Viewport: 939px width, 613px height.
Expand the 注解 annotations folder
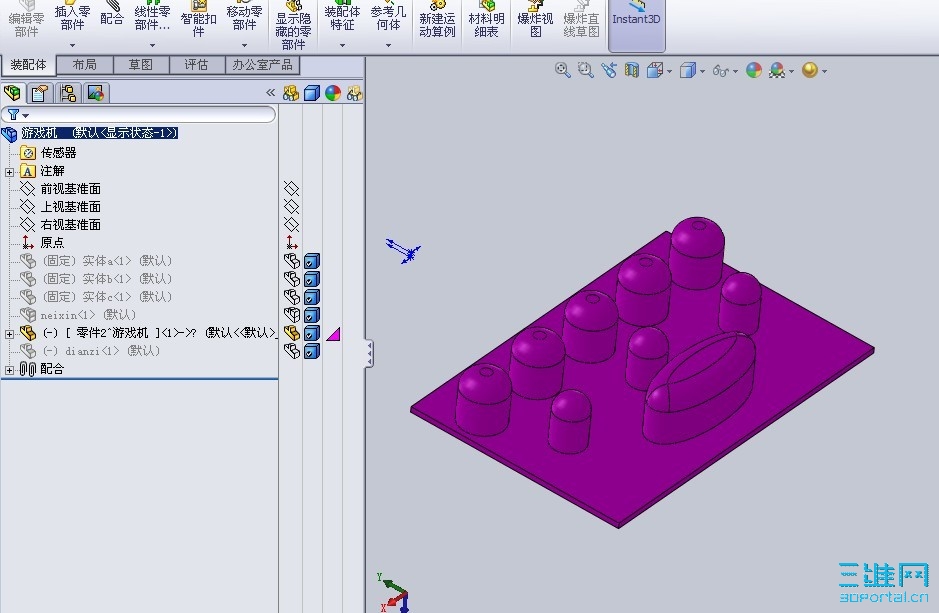coord(9,172)
